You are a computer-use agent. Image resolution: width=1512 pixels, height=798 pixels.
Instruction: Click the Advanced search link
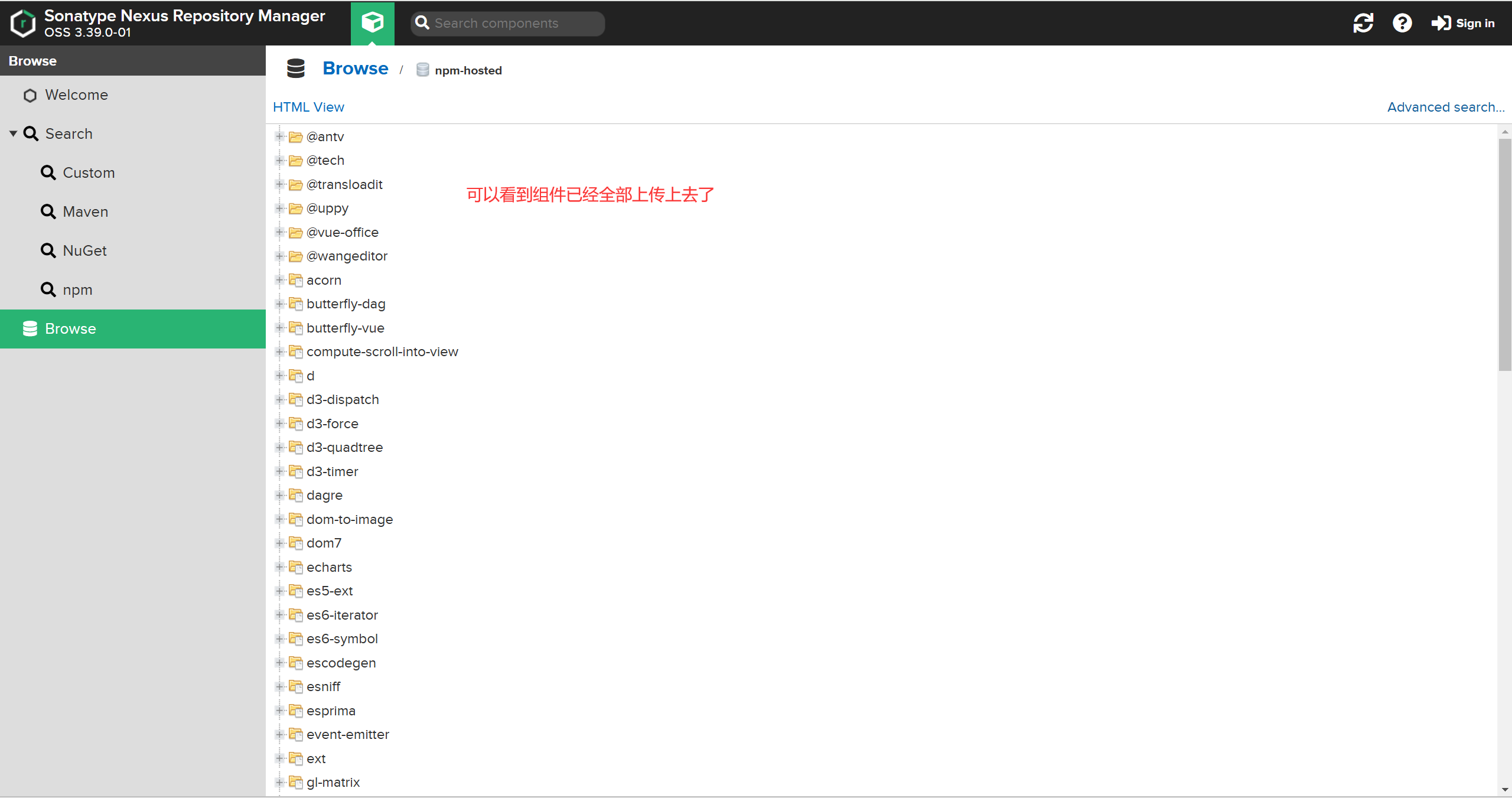point(1445,107)
